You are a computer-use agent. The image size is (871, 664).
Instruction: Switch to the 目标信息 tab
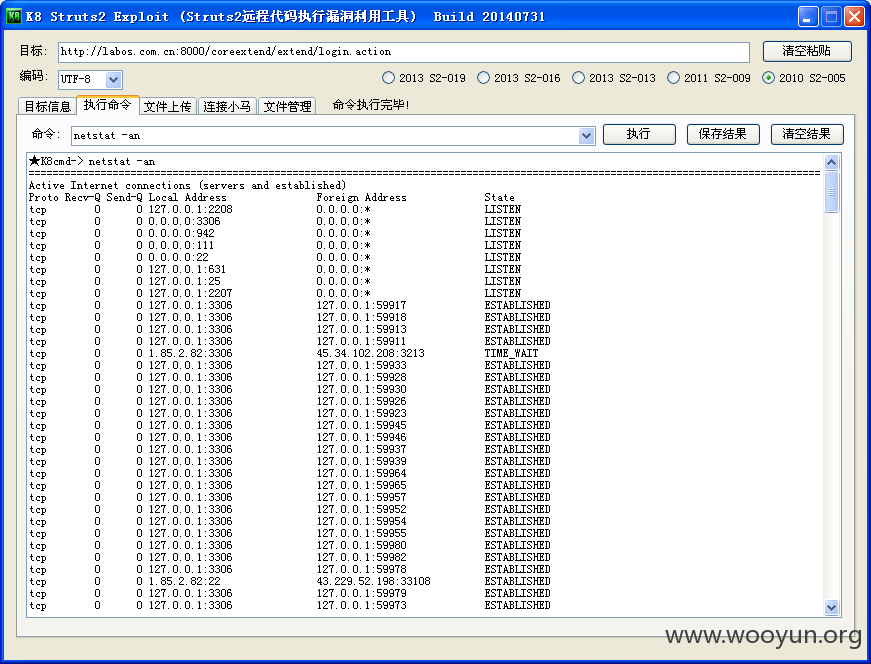47,106
